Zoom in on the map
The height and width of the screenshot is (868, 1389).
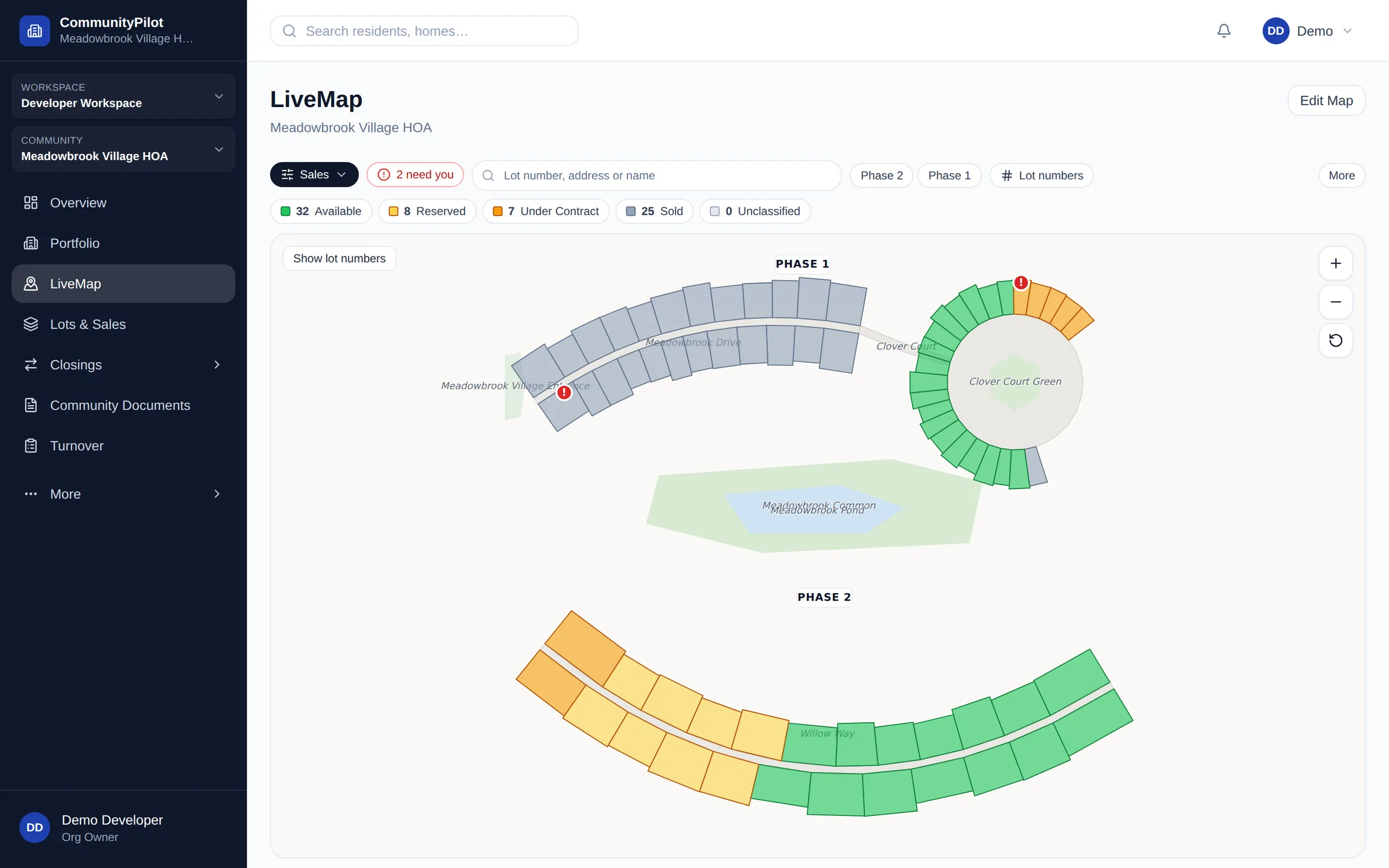1335,263
